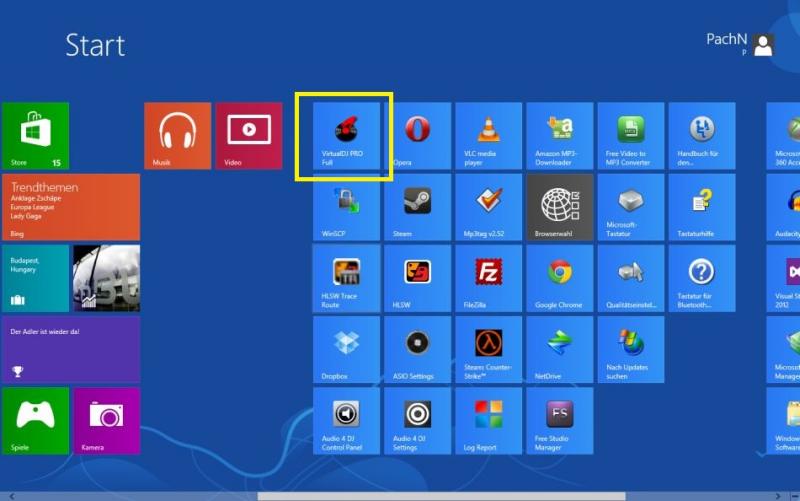Launch Dropbox
Viewport: 800px width, 501px height.
click(x=346, y=349)
